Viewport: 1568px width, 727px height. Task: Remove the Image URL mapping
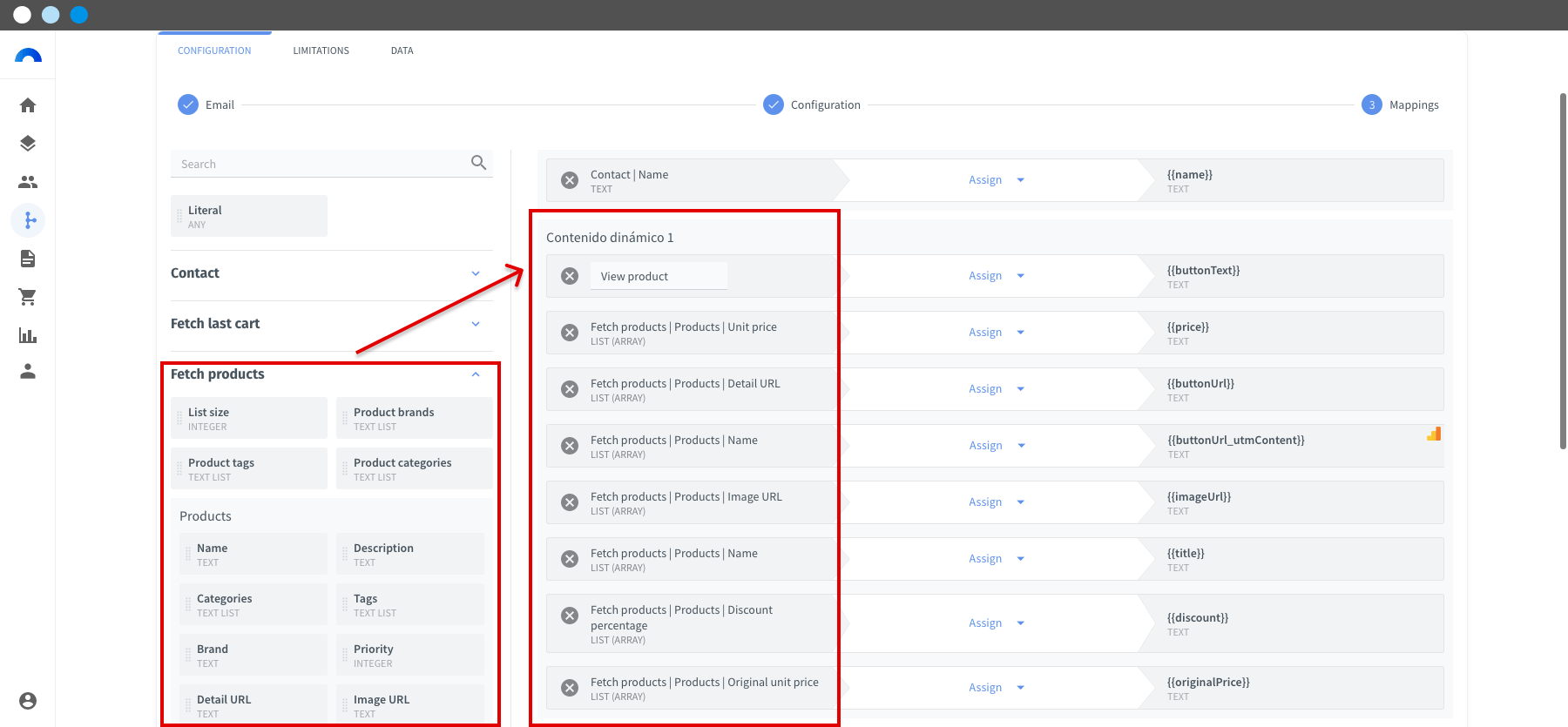(x=570, y=502)
